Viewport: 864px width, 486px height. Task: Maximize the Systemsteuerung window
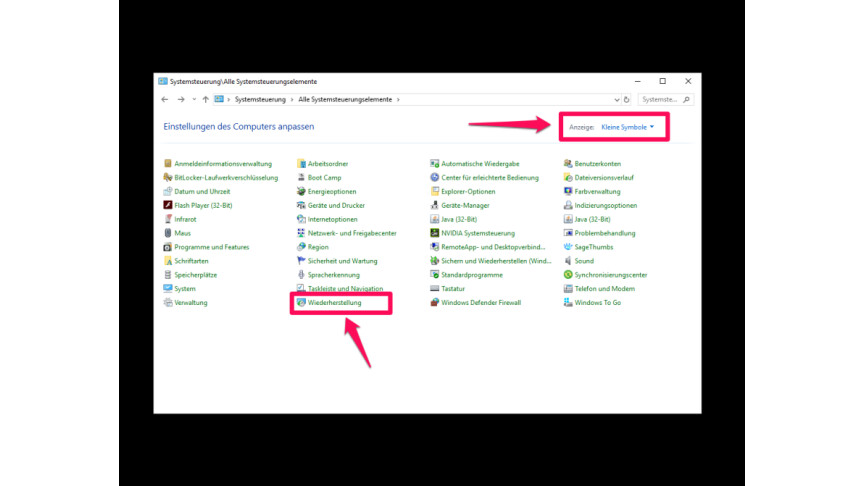coord(663,81)
